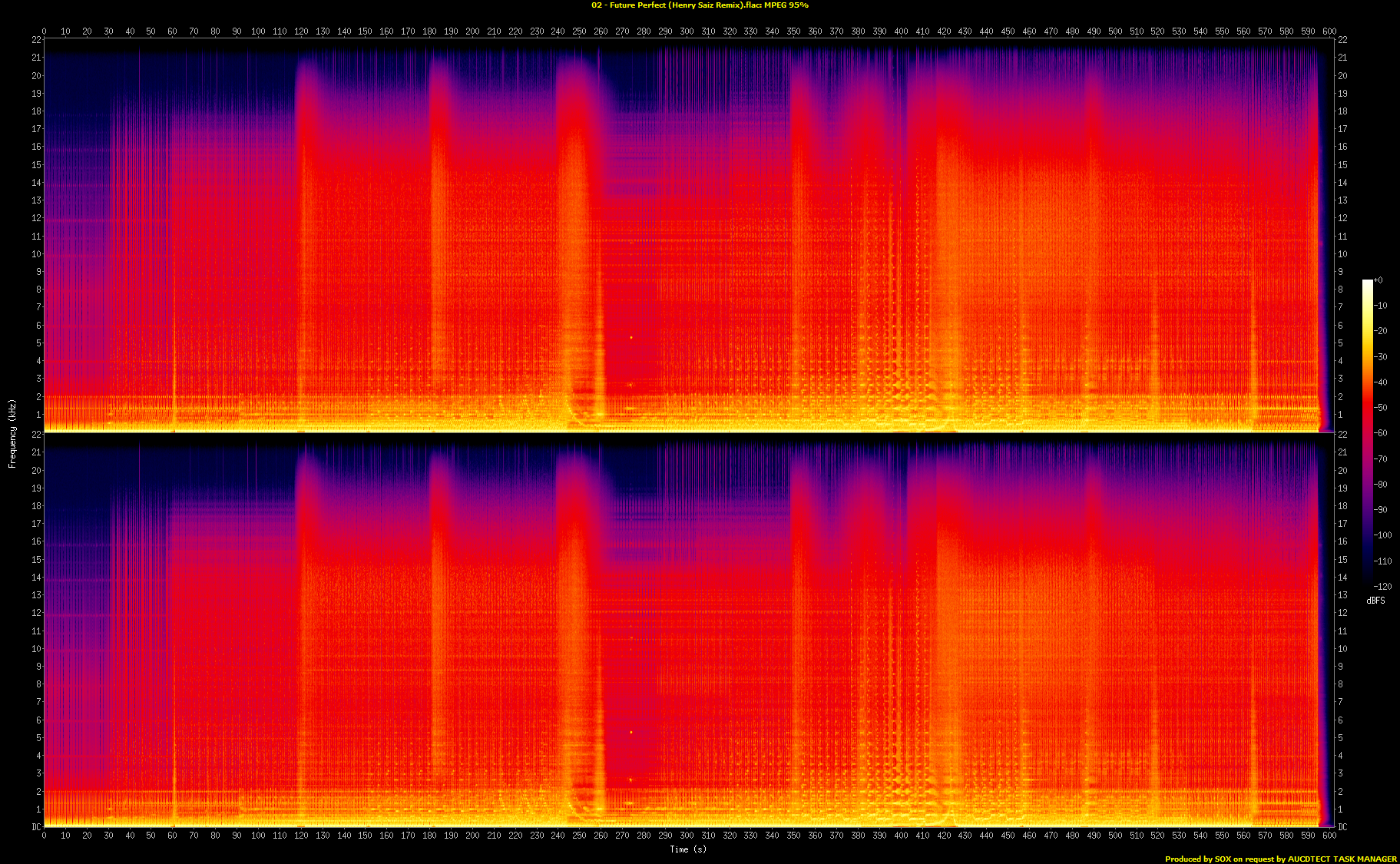Click the 'dBFS' label under color scale
Screen dimensions: 1400x864
pyautogui.click(x=1375, y=601)
